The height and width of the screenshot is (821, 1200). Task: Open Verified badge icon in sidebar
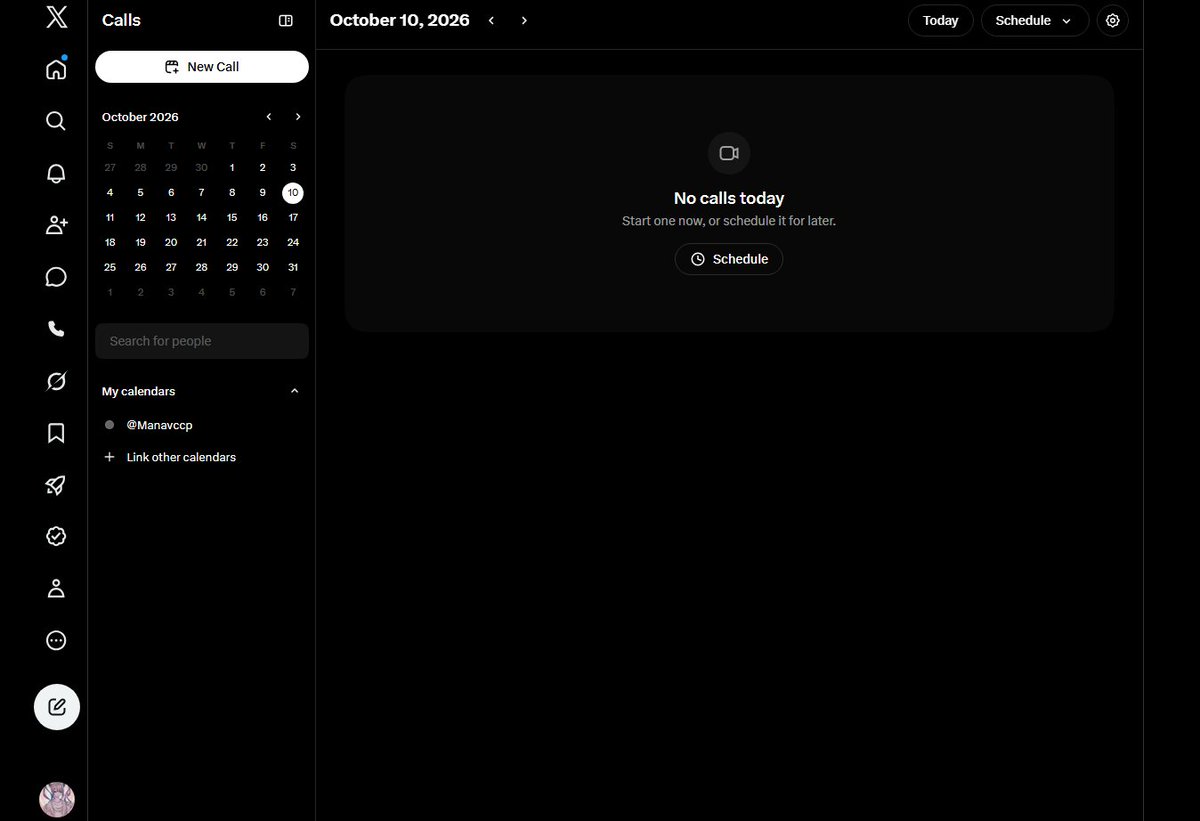coord(56,537)
